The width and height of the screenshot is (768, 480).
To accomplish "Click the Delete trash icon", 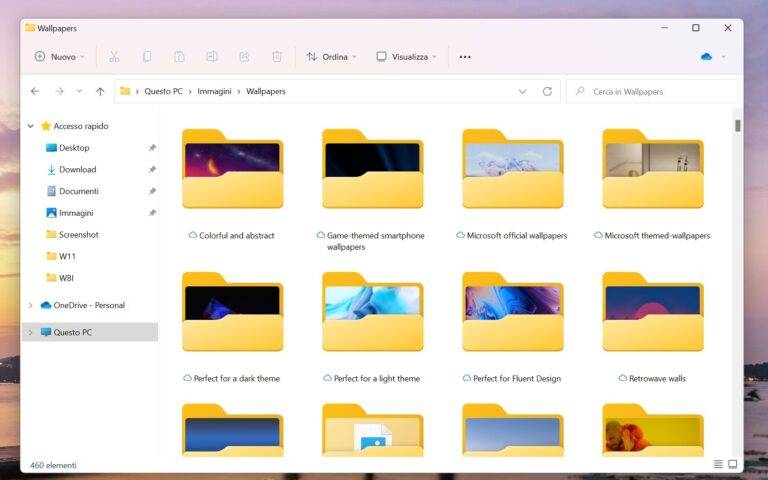I will click(277, 57).
